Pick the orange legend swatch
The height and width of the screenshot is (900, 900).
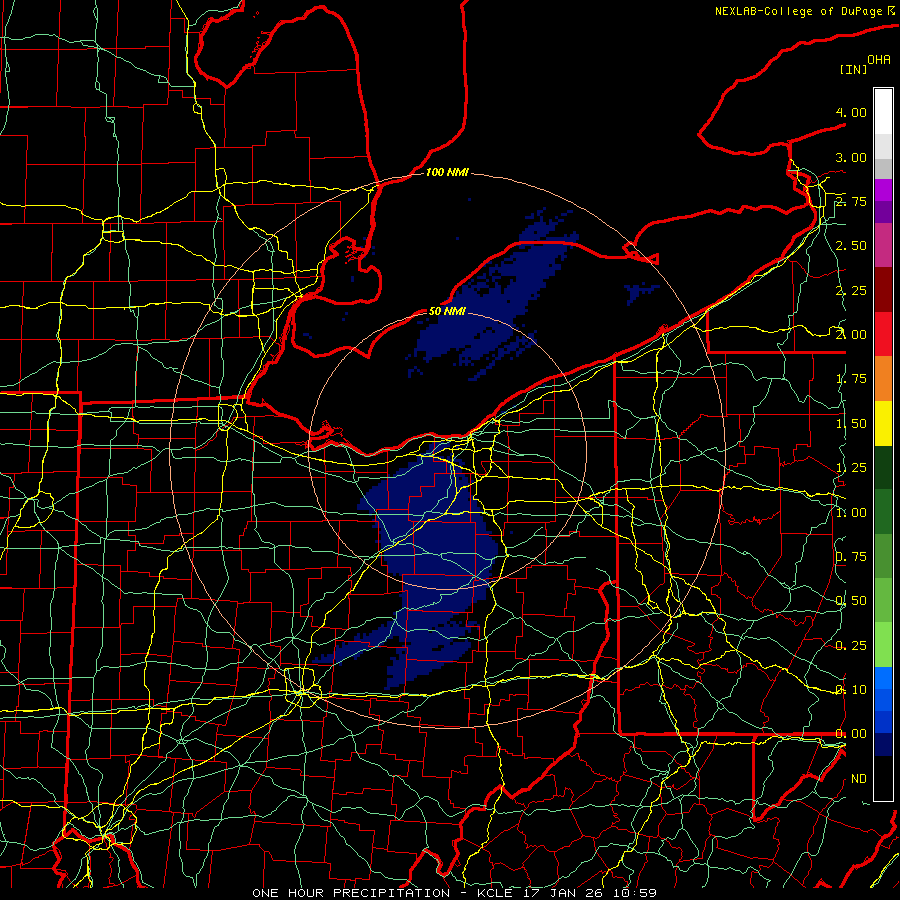coord(883,379)
